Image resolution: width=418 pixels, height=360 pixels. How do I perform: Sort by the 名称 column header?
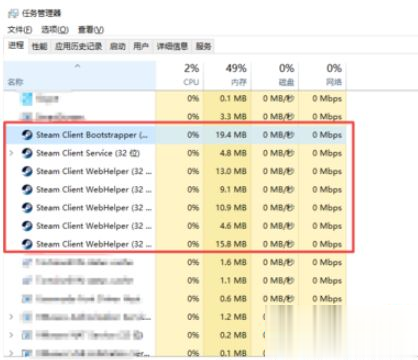point(79,76)
